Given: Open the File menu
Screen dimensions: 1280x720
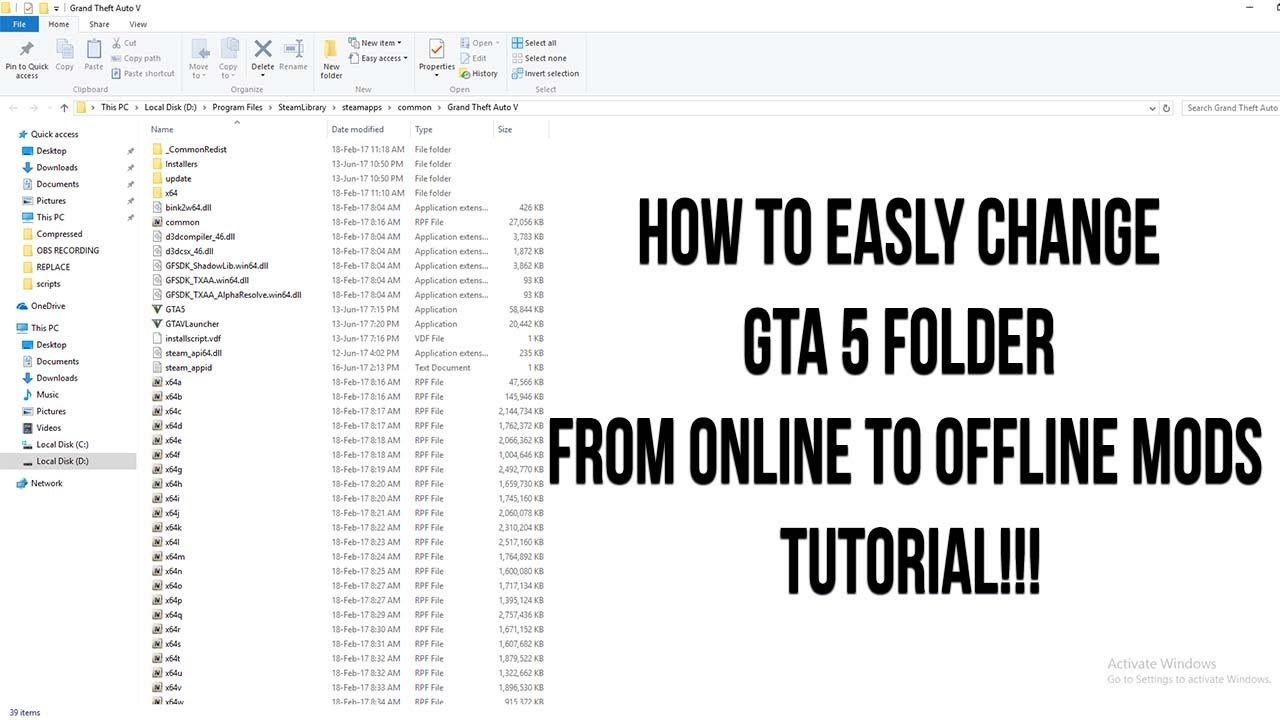Looking at the screenshot, I should coord(19,24).
